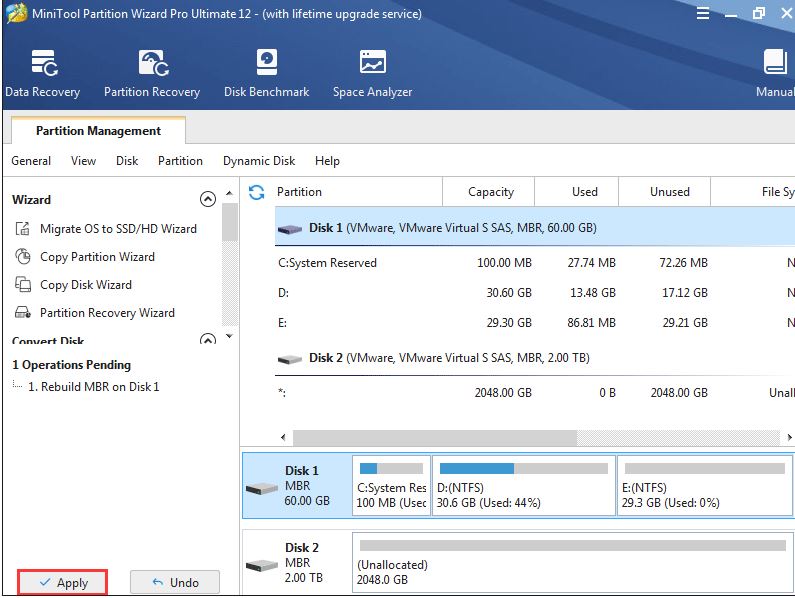The height and width of the screenshot is (598, 795).
Task: Open the Data Recovery tool
Action: [43, 73]
